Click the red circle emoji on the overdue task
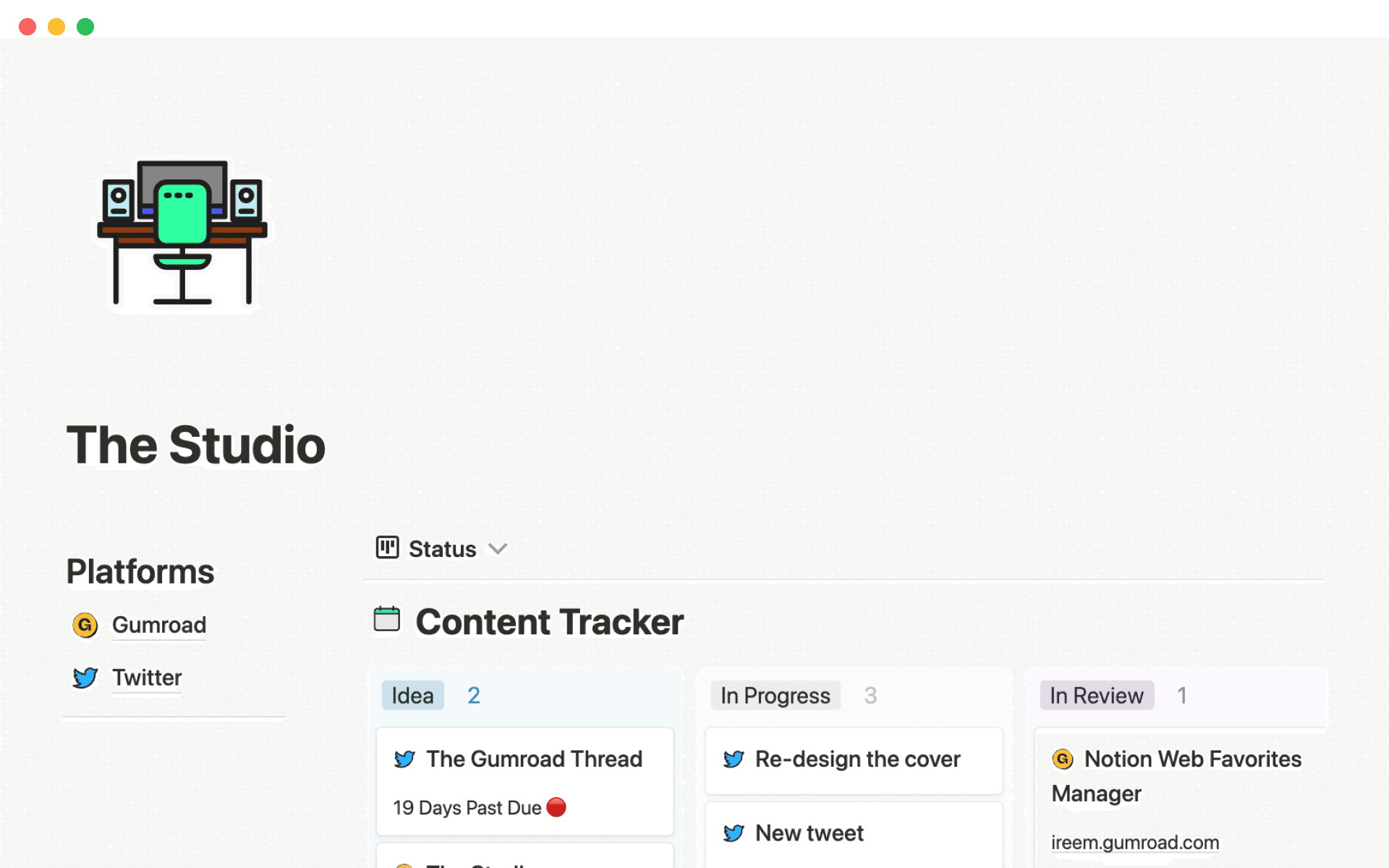The width and height of the screenshot is (1389, 868). [555, 807]
